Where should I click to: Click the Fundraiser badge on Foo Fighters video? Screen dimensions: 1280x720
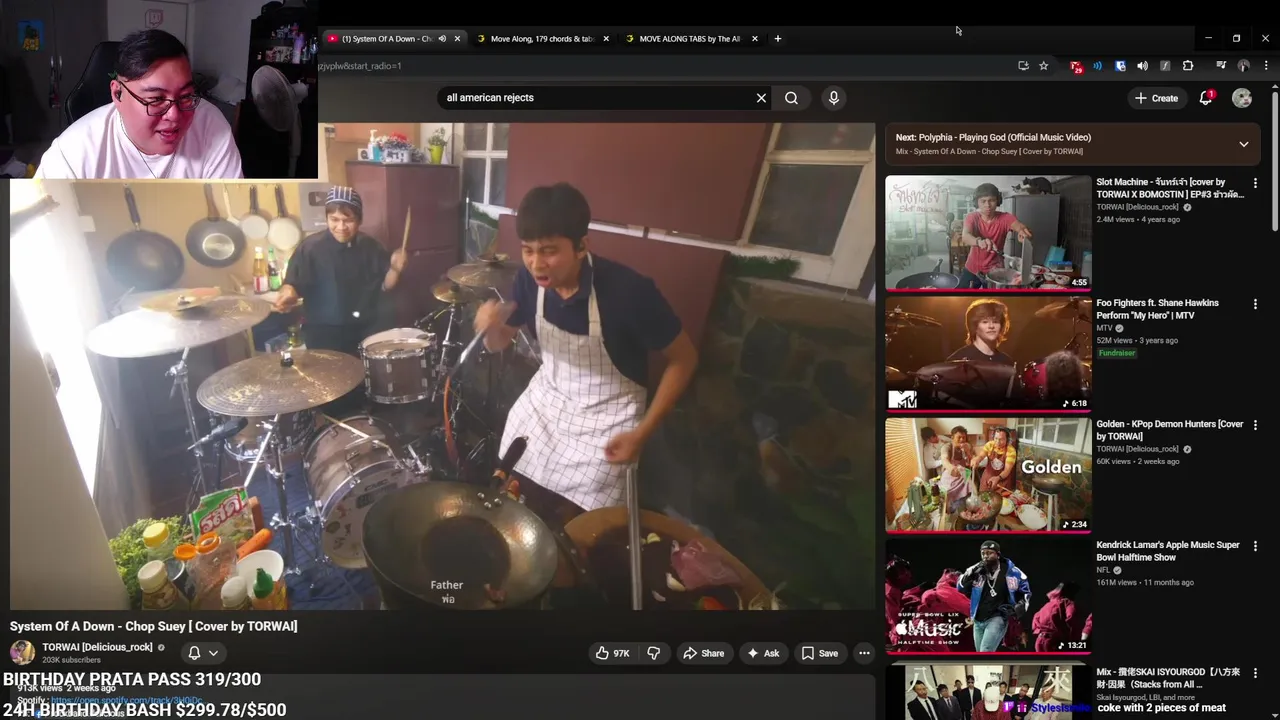(x=1117, y=353)
